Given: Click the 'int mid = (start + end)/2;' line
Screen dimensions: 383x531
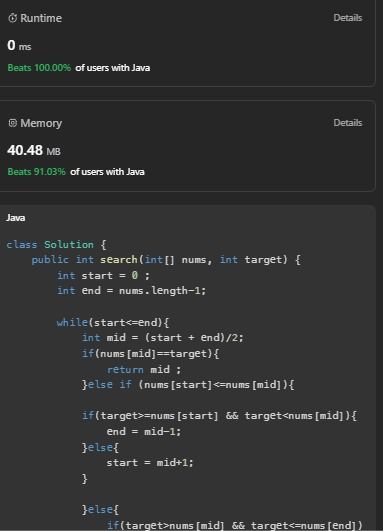Looking at the screenshot, I should pyautogui.click(x=163, y=338).
